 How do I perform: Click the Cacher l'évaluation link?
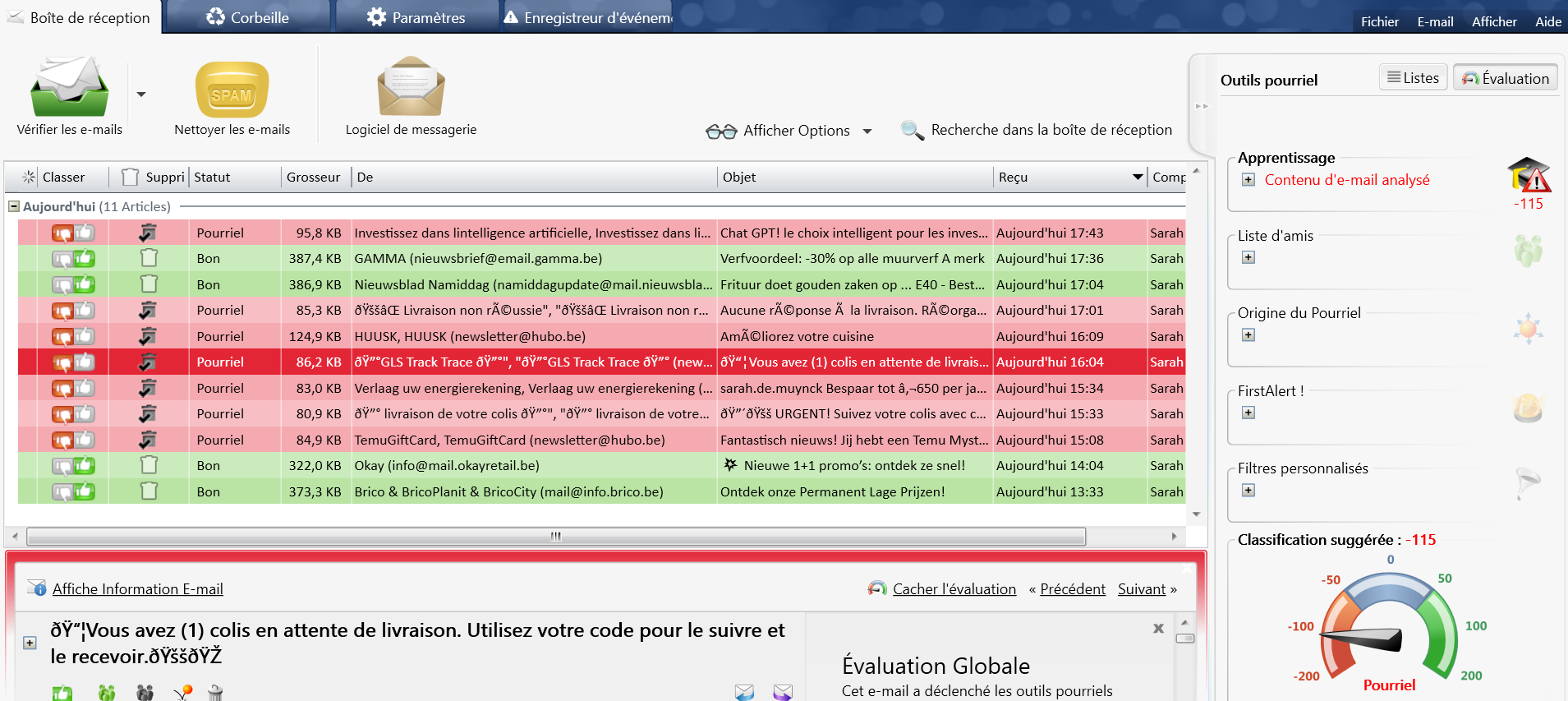pos(954,589)
